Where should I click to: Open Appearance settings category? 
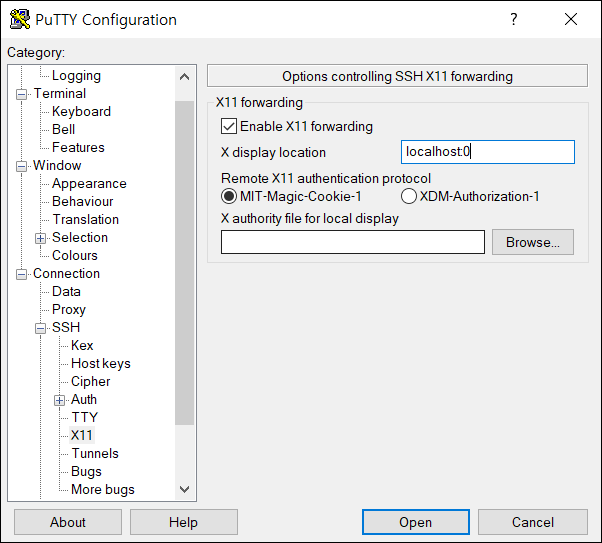click(x=89, y=184)
